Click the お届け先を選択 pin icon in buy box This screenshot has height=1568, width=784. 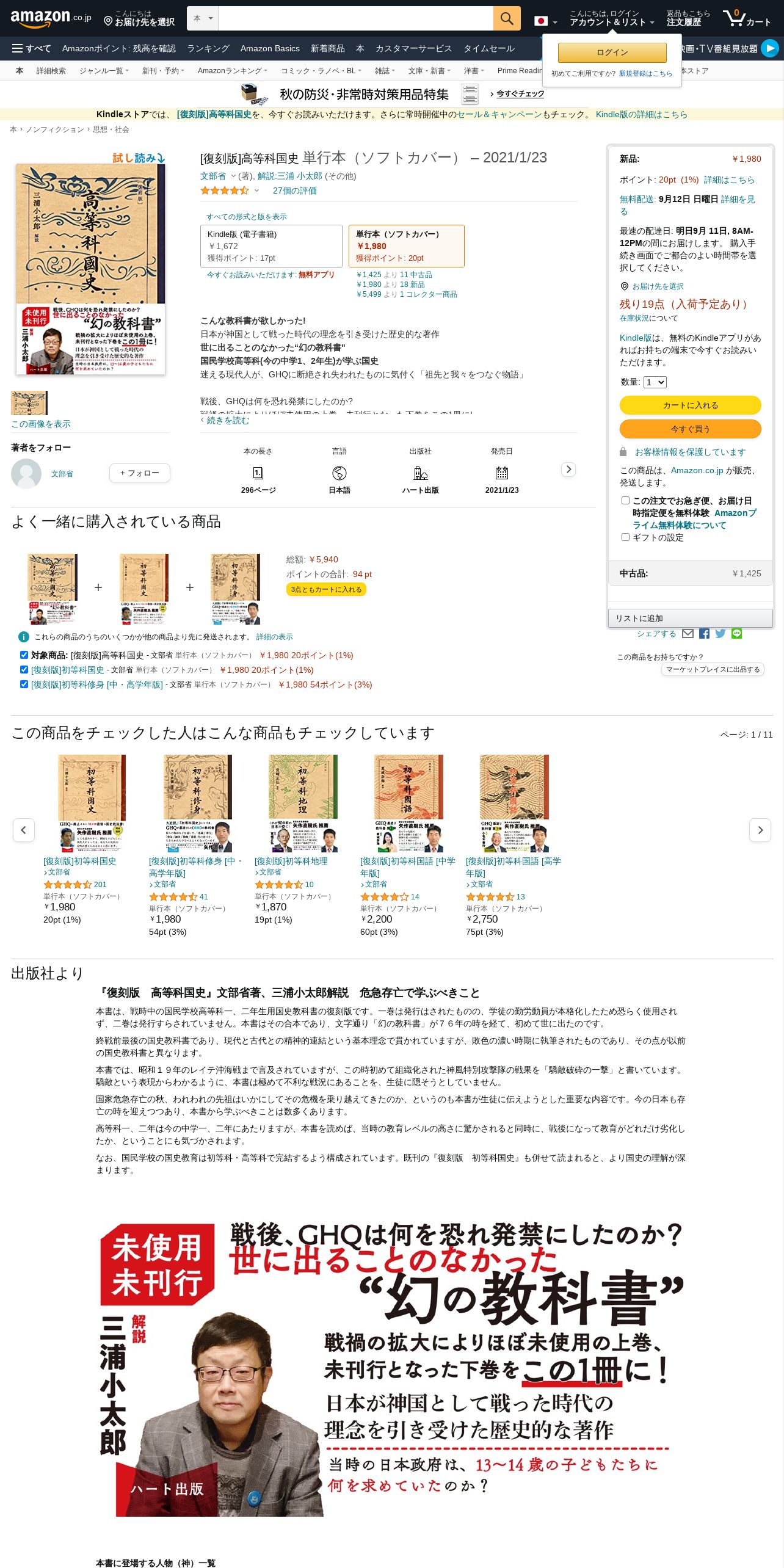click(625, 286)
